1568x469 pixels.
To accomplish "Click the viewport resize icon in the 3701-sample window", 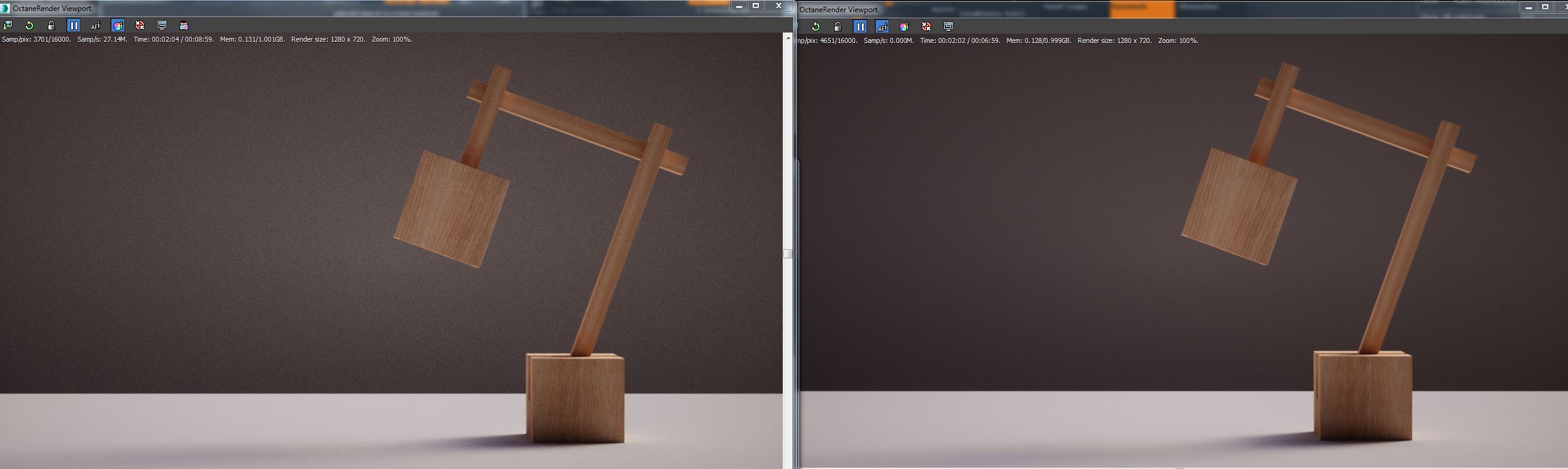I will [162, 25].
